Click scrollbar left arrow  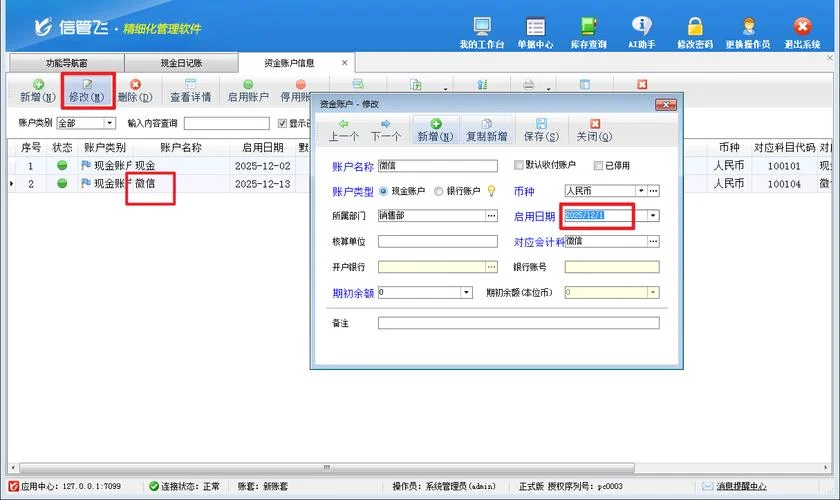[13, 468]
